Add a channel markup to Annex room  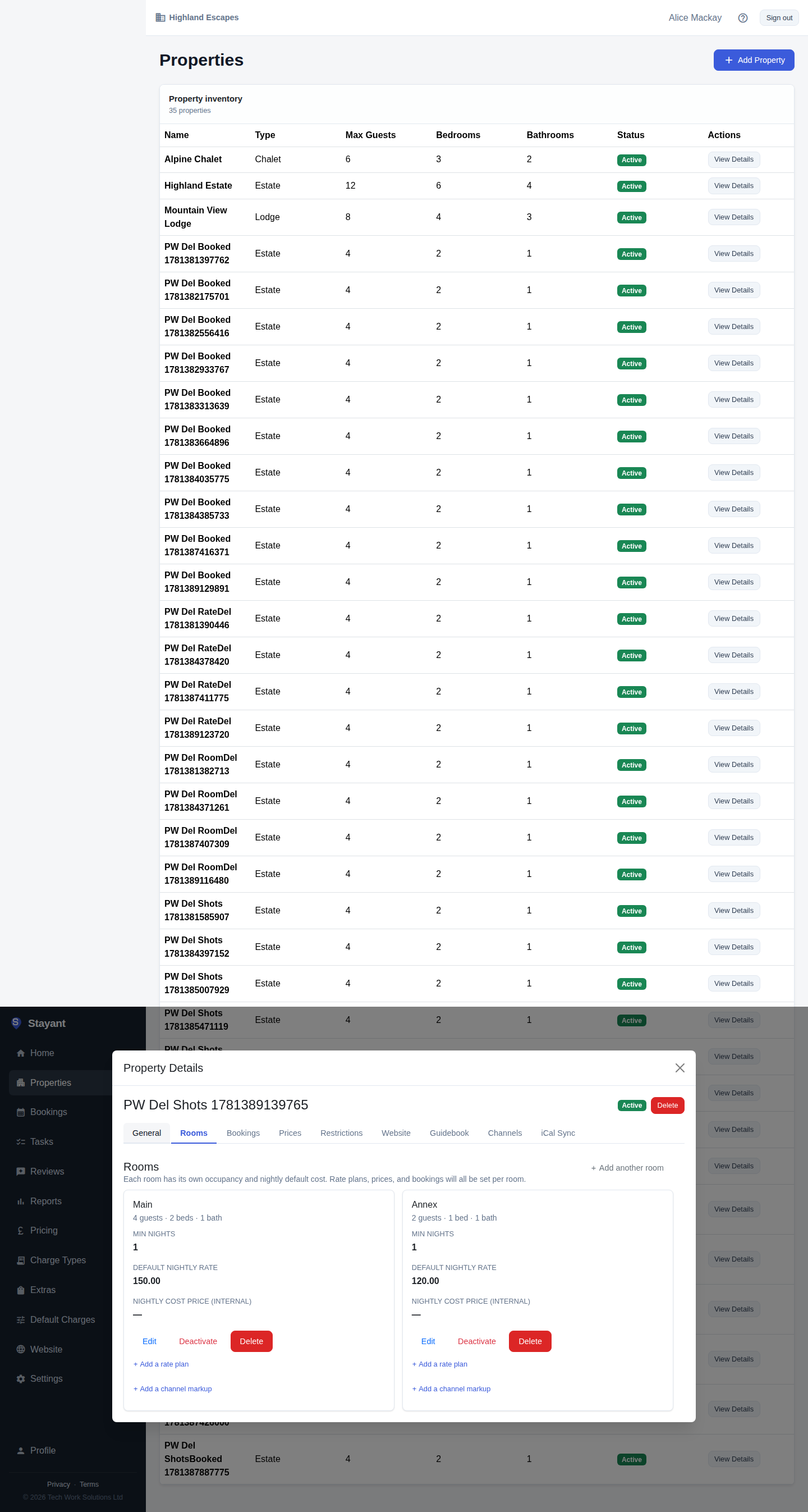(x=451, y=1388)
